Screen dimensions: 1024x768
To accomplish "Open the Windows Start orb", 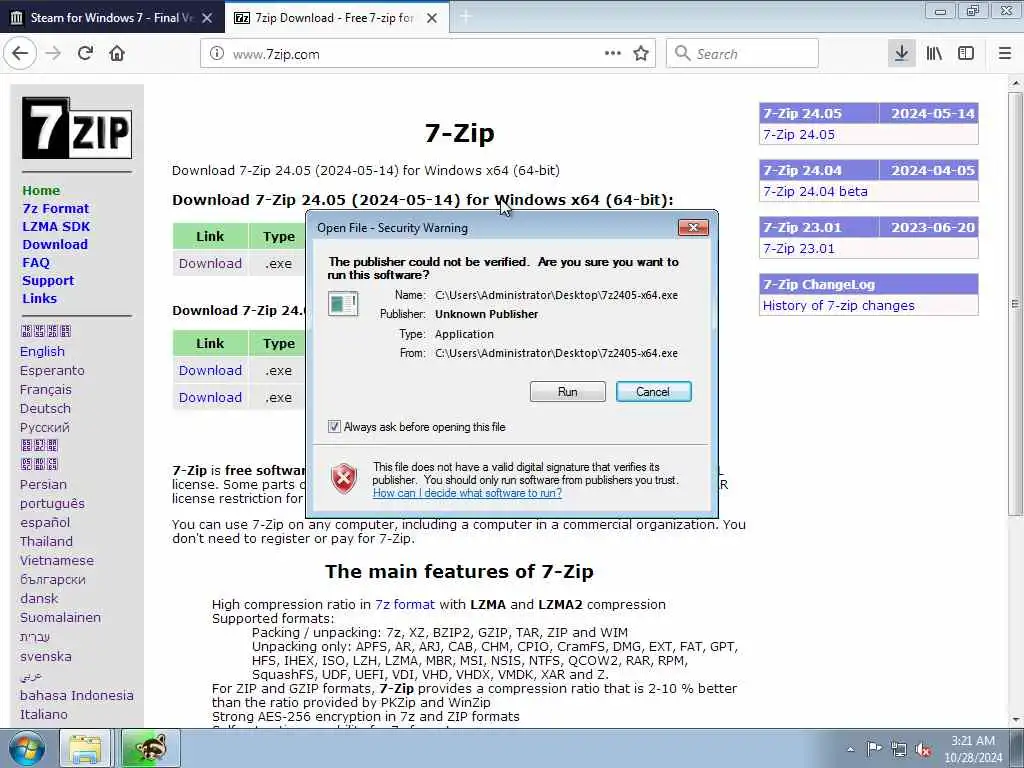I will pos(27,748).
